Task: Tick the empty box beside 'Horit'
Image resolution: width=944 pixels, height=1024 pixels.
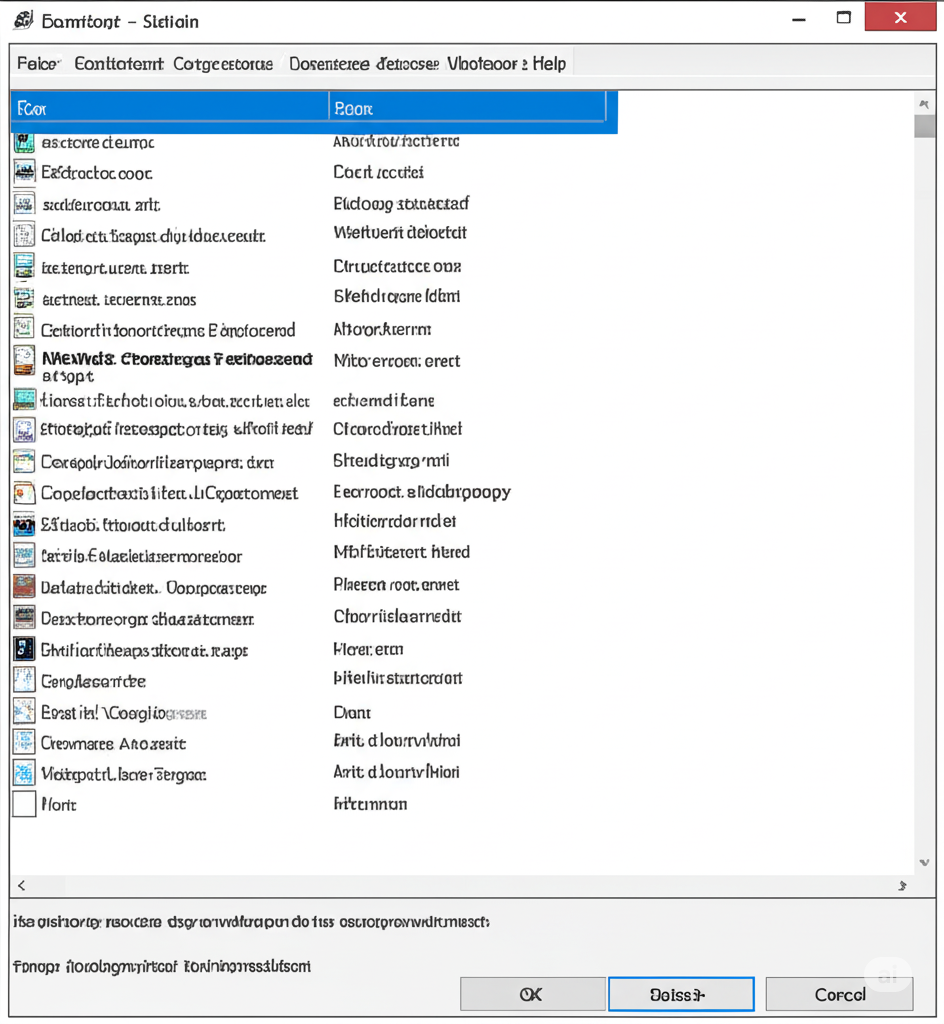Action: (x=24, y=804)
